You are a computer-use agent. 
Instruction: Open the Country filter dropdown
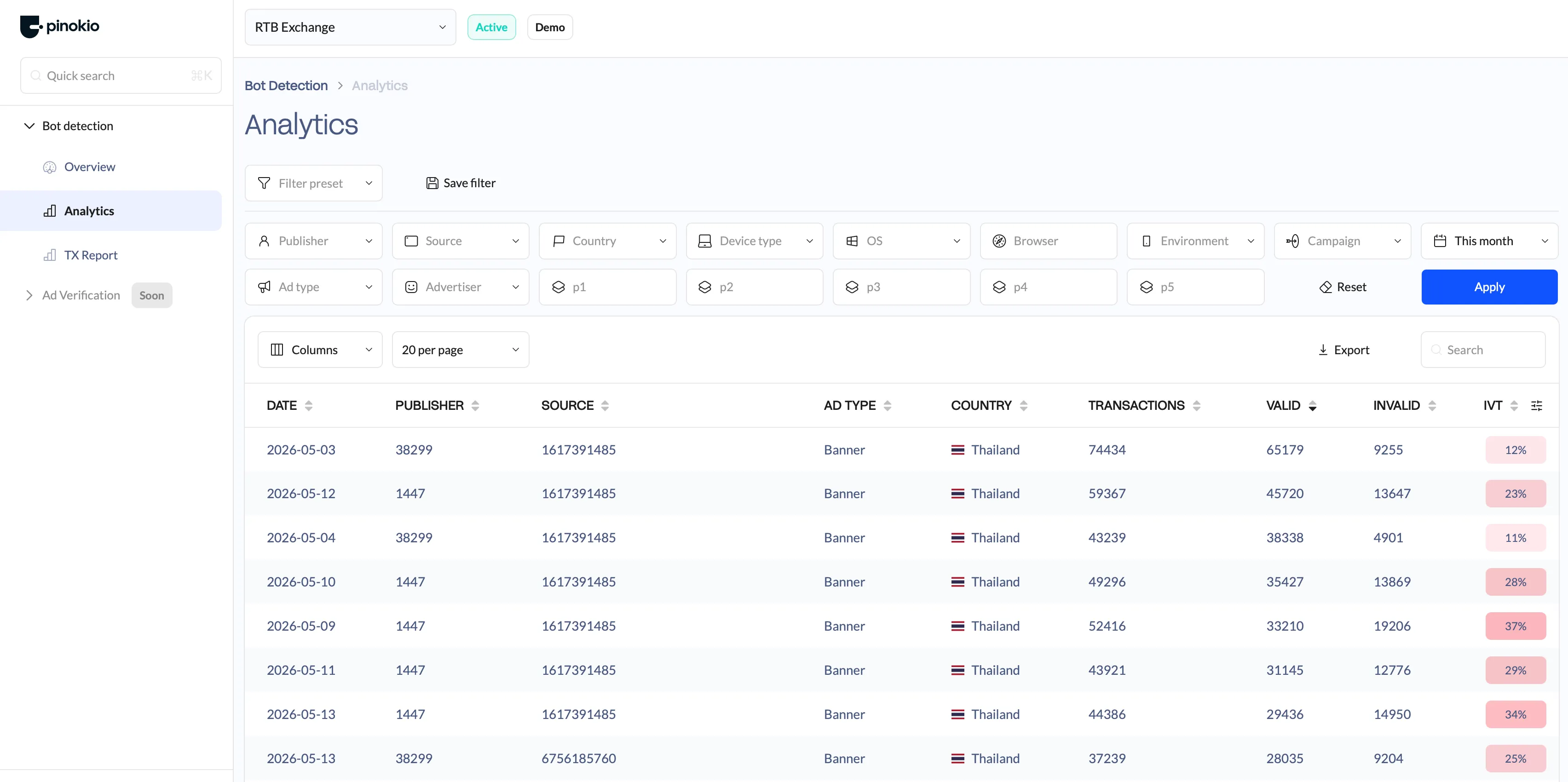pos(607,241)
